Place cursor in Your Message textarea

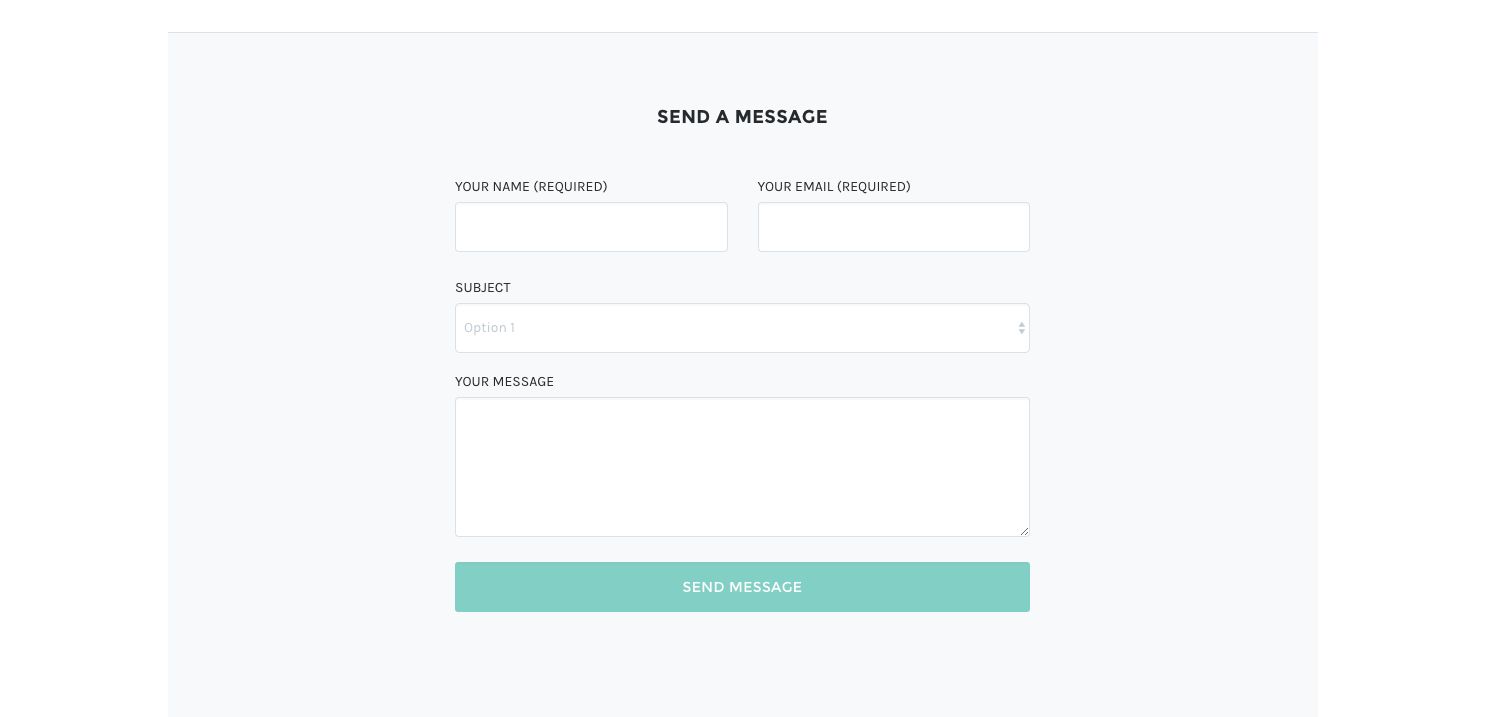pos(741,466)
